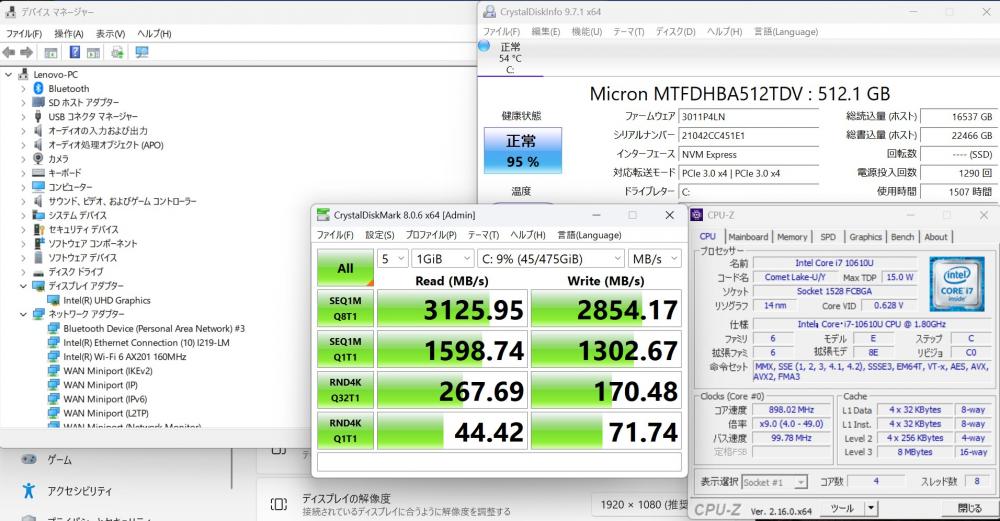Open the CPU-Z ツール dropdown arrow
The width and height of the screenshot is (1000, 521).
click(x=871, y=508)
